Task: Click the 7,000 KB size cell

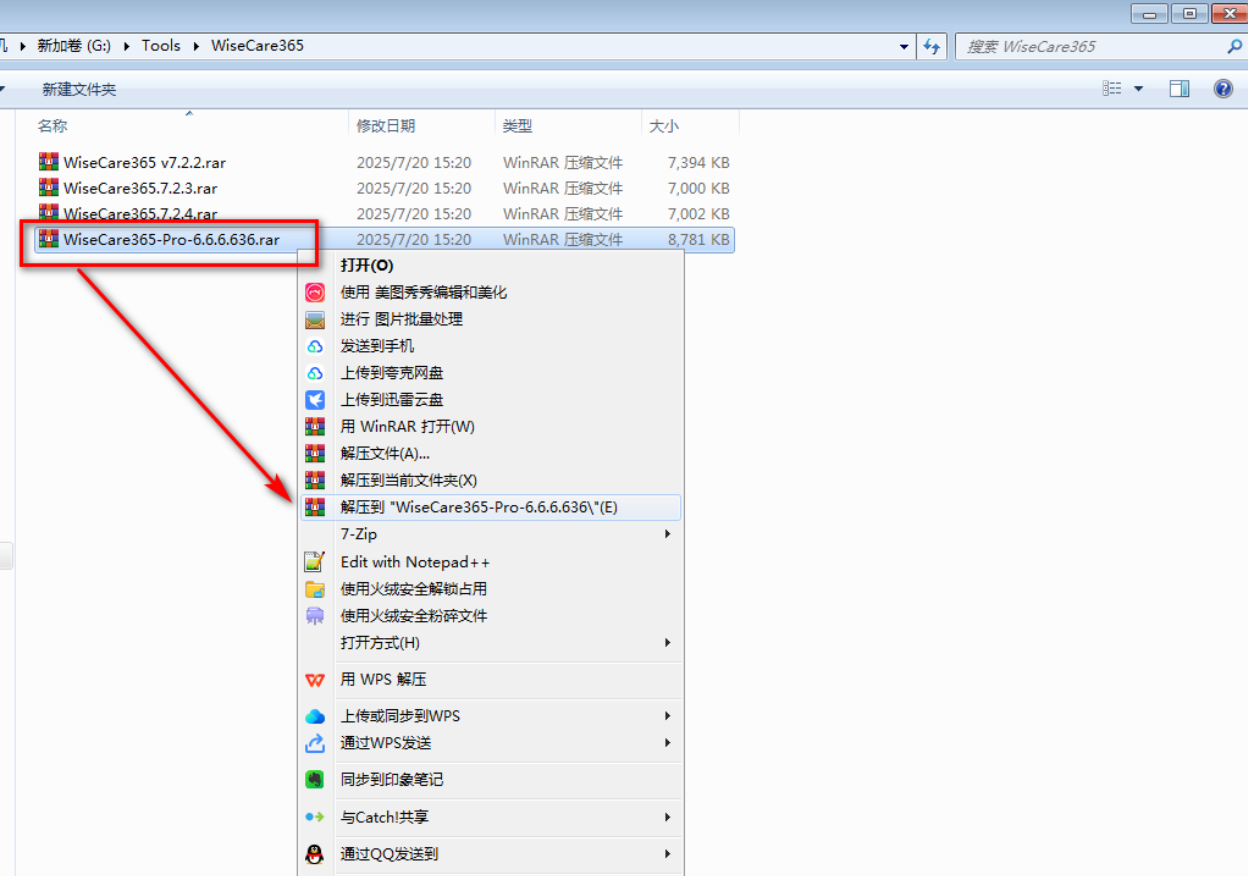Action: [699, 188]
